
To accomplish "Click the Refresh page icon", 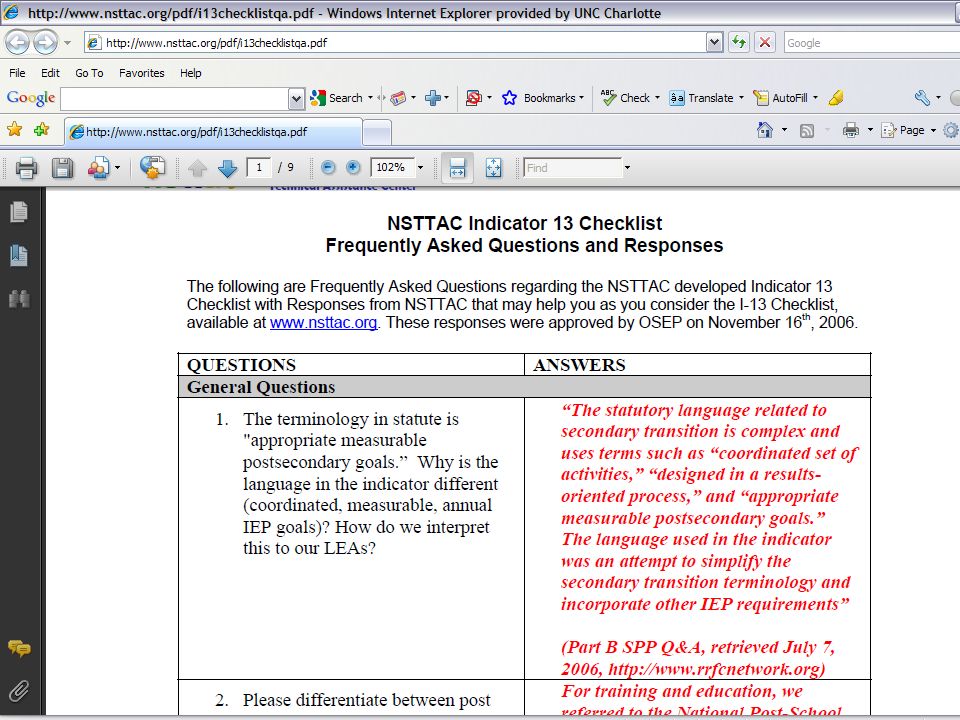I will click(739, 42).
